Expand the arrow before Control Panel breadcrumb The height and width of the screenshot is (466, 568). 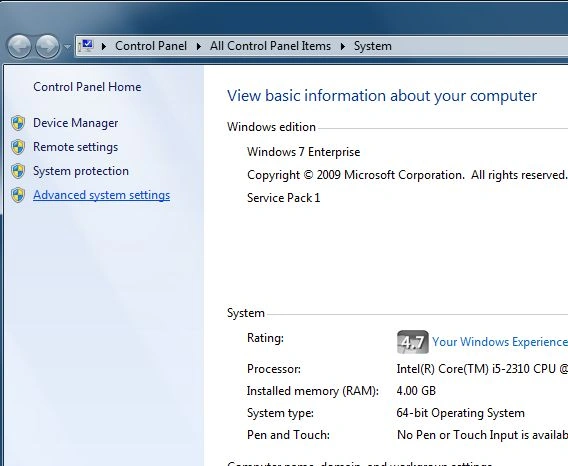[x=104, y=46]
